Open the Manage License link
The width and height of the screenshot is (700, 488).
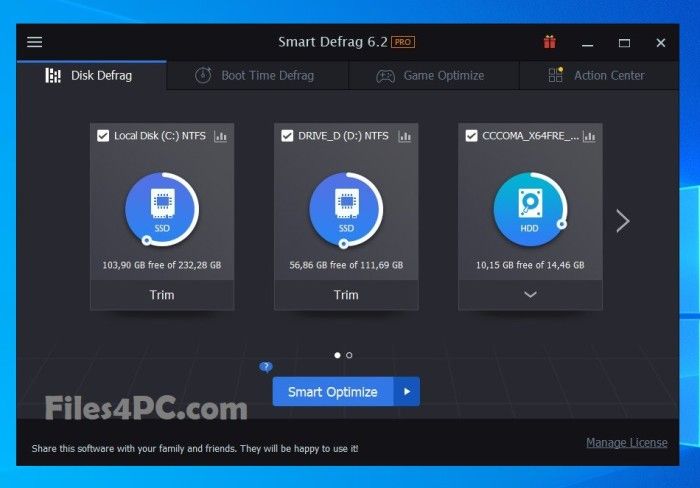(x=627, y=442)
